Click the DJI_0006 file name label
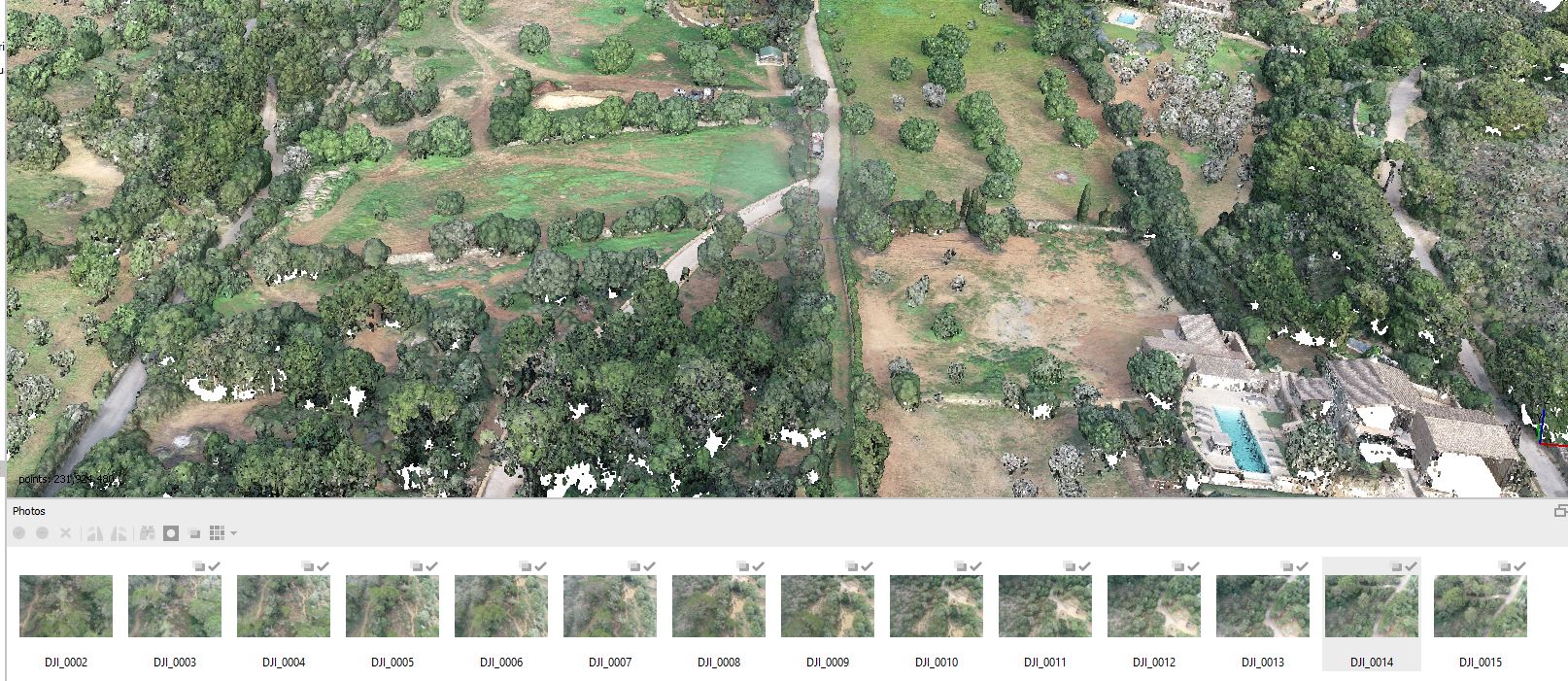Viewport: 1568px width, 681px height. click(501, 663)
